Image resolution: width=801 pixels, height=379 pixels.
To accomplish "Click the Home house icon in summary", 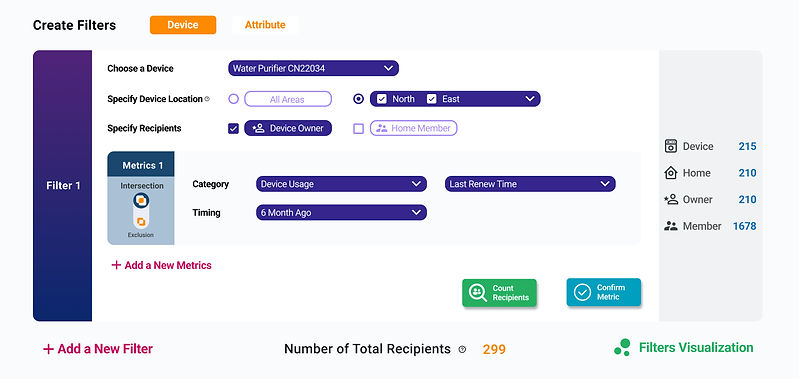I will (x=670, y=173).
